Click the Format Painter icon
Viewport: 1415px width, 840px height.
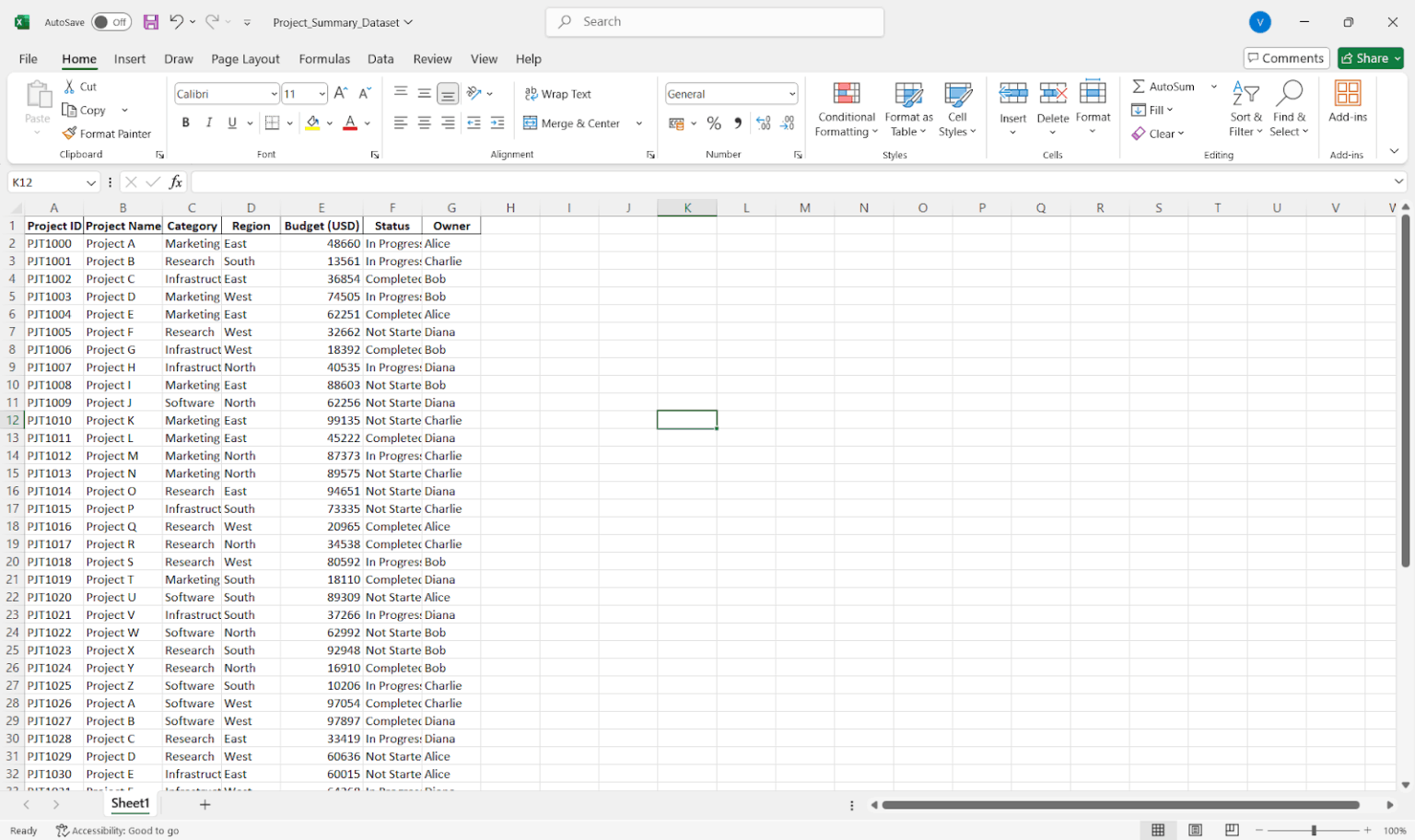pyautogui.click(x=69, y=133)
